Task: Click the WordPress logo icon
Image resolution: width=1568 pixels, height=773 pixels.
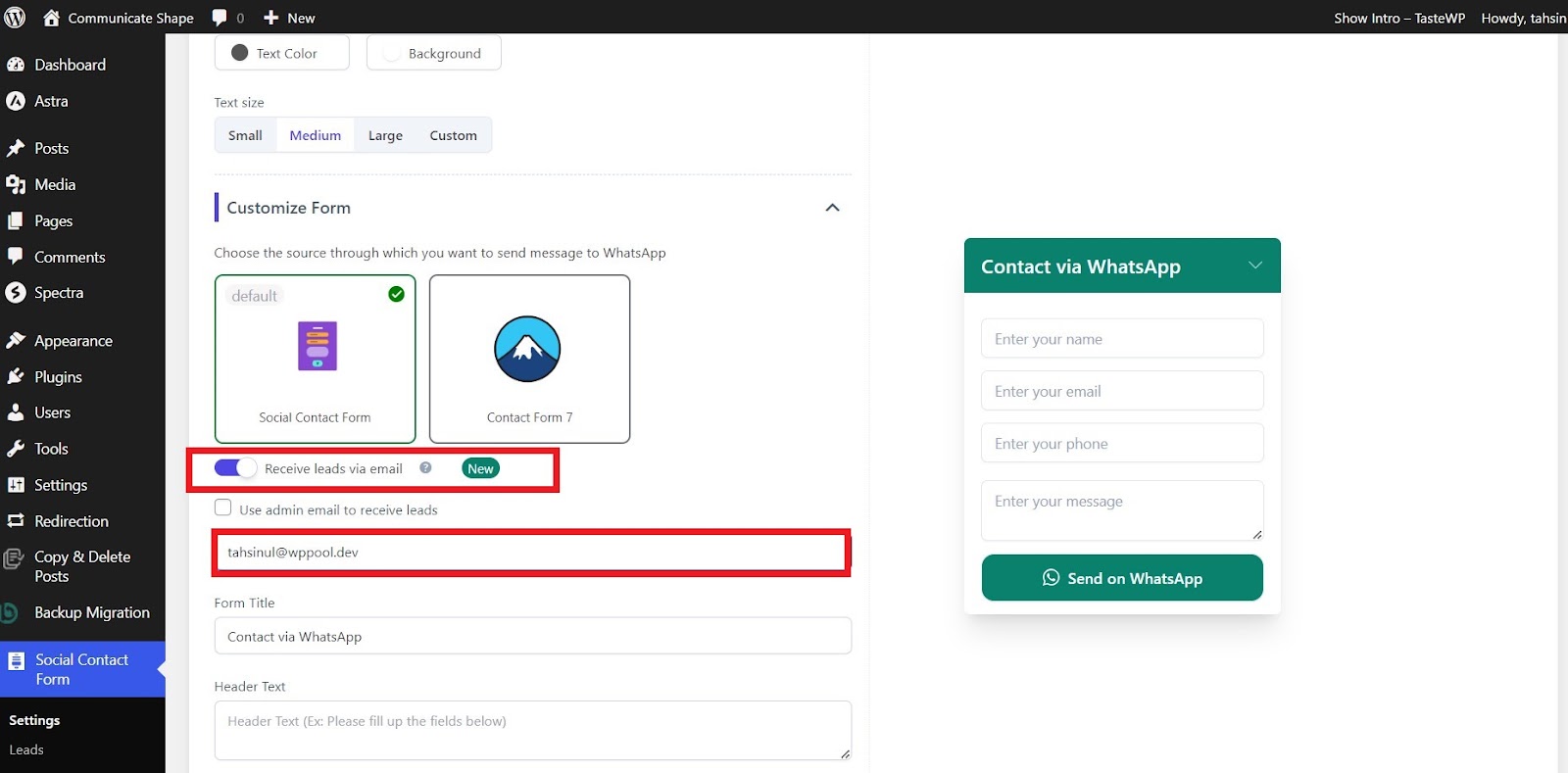Action: point(15,18)
